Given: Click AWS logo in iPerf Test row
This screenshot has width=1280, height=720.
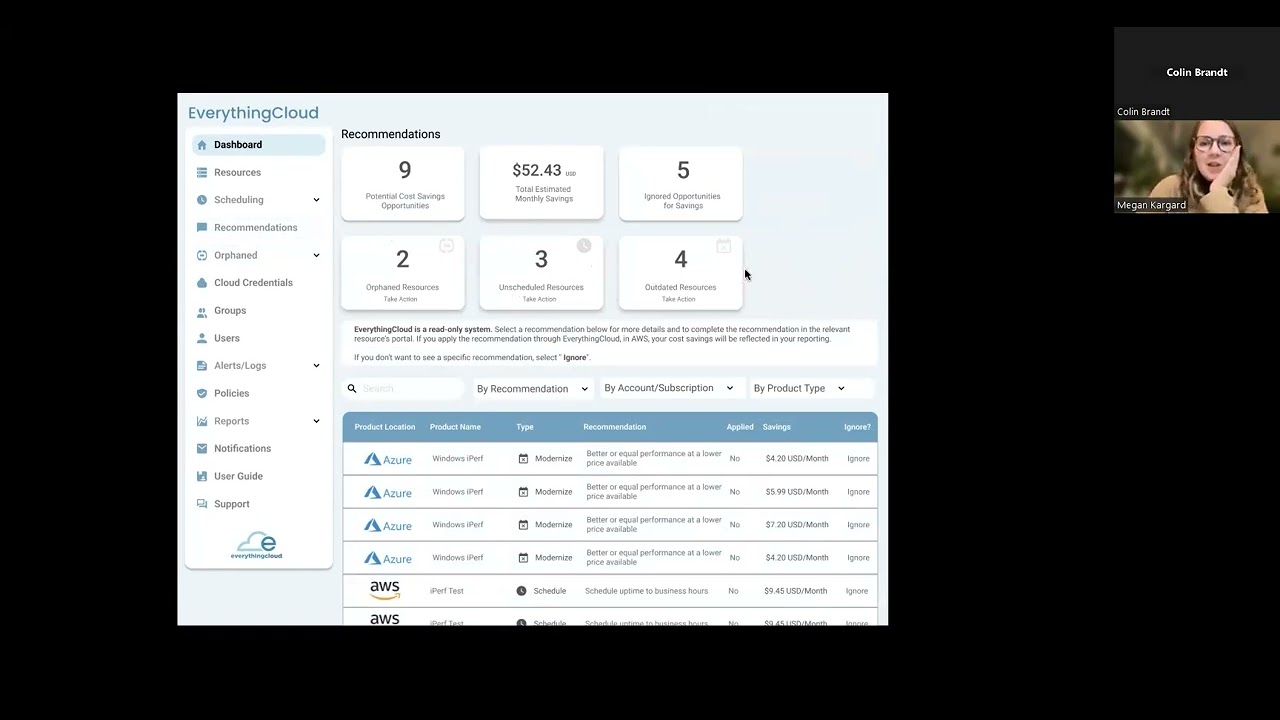Looking at the screenshot, I should pos(385,591).
